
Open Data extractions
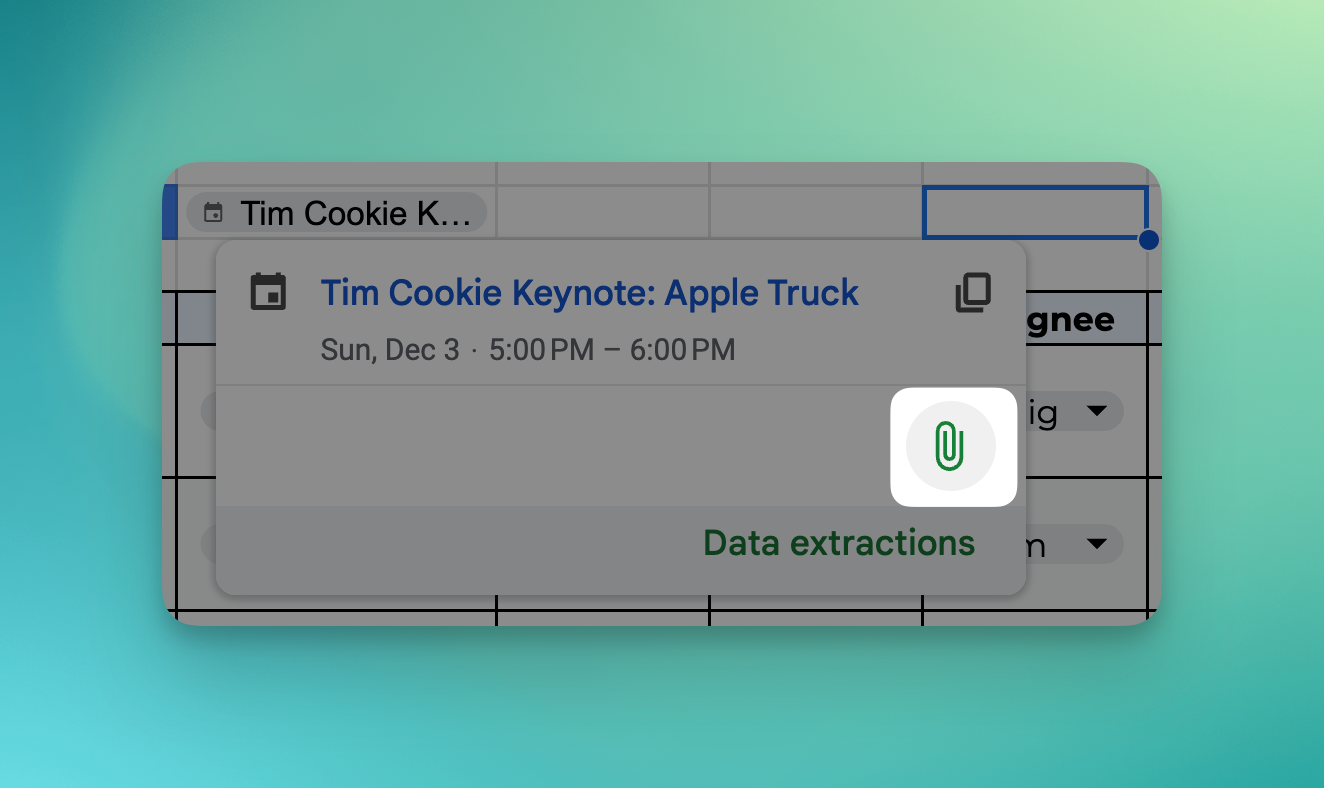[x=838, y=542]
